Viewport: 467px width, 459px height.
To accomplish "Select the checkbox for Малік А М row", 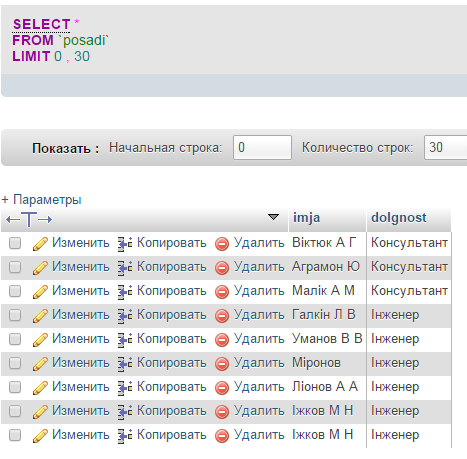I will (15, 291).
